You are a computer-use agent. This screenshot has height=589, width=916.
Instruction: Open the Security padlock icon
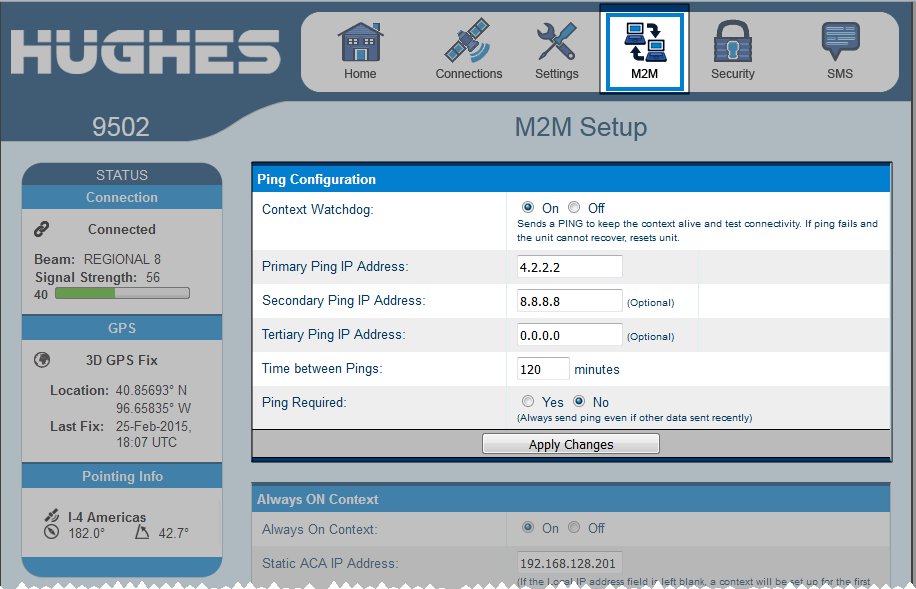[732, 43]
